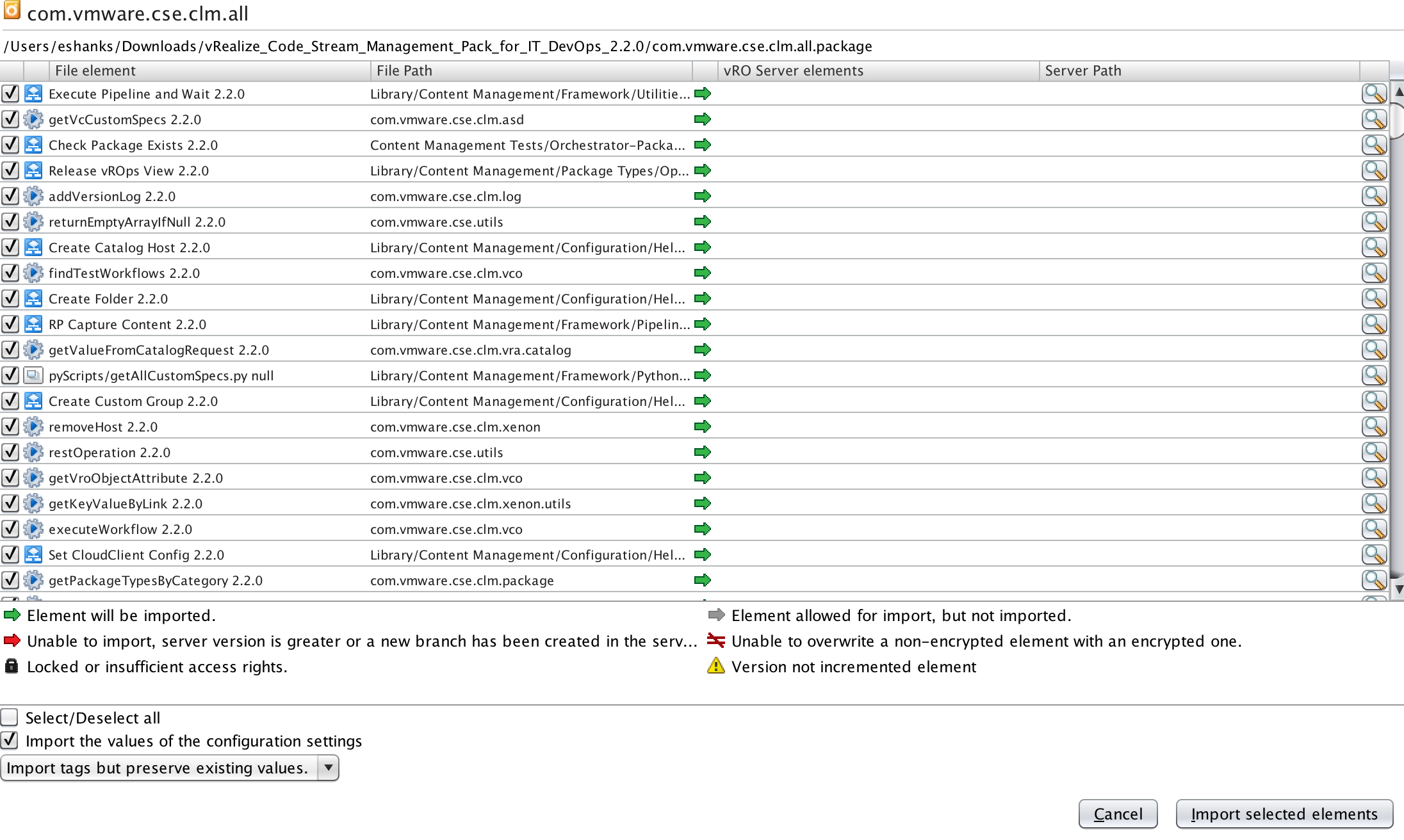Click green arrow for Create Folder row

[703, 299]
